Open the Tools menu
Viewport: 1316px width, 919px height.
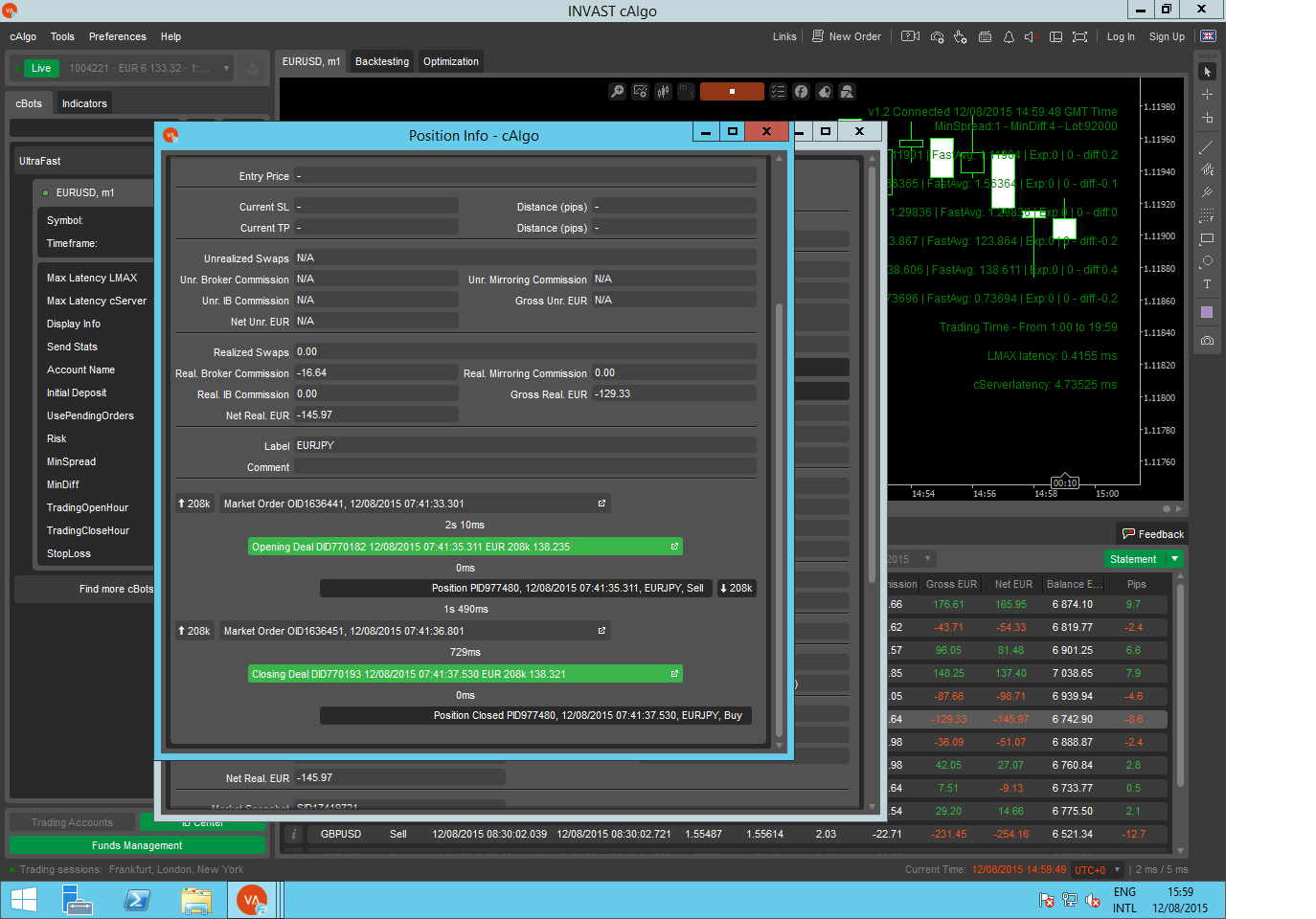(x=62, y=36)
